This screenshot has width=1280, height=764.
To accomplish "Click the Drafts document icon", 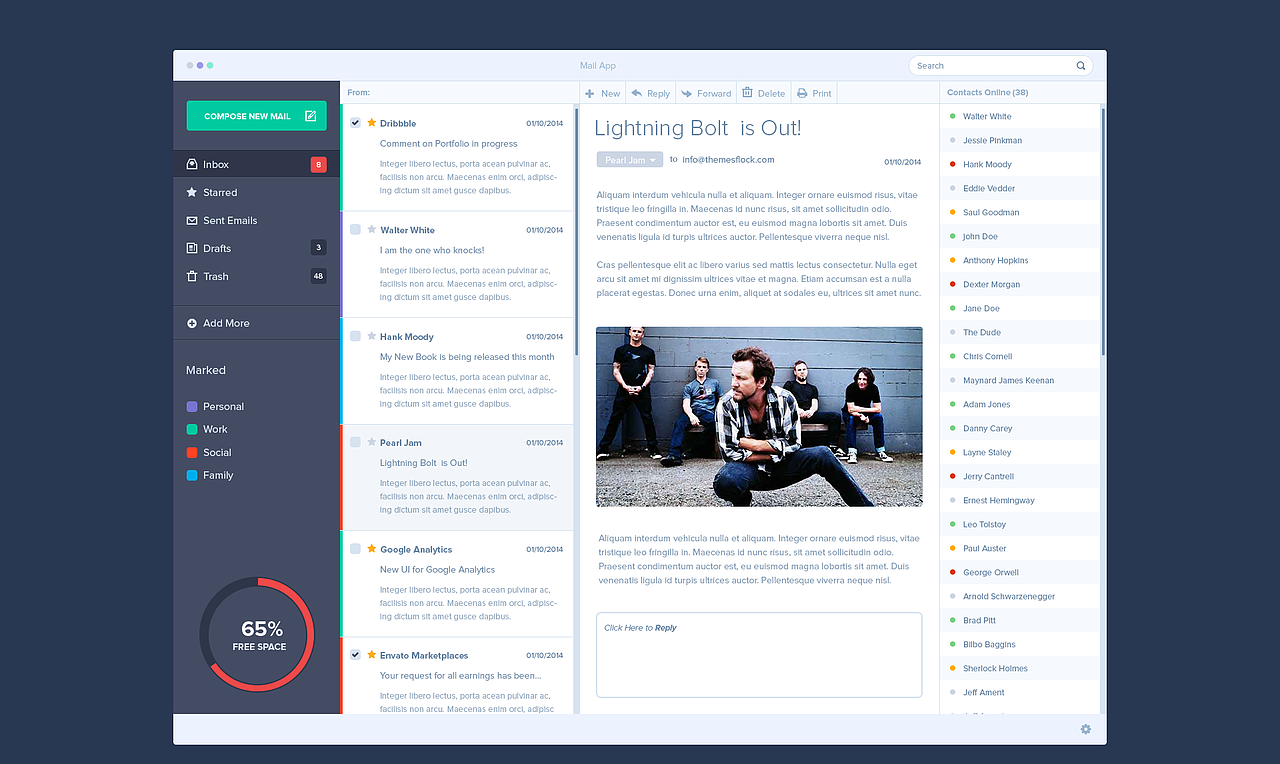I will coord(192,248).
